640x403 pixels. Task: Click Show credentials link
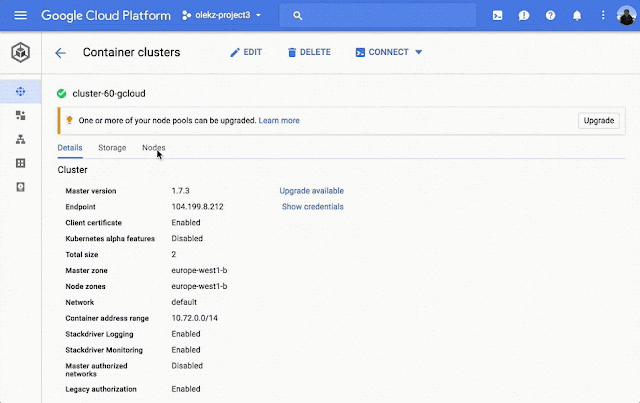coord(313,207)
